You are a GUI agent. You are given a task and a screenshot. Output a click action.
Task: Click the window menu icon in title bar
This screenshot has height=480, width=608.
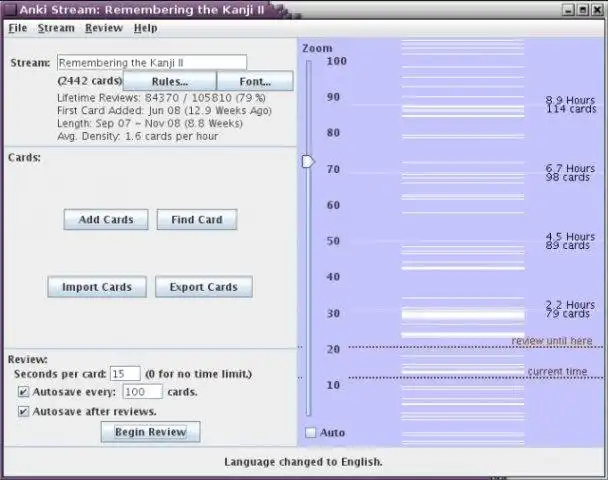[x=10, y=10]
